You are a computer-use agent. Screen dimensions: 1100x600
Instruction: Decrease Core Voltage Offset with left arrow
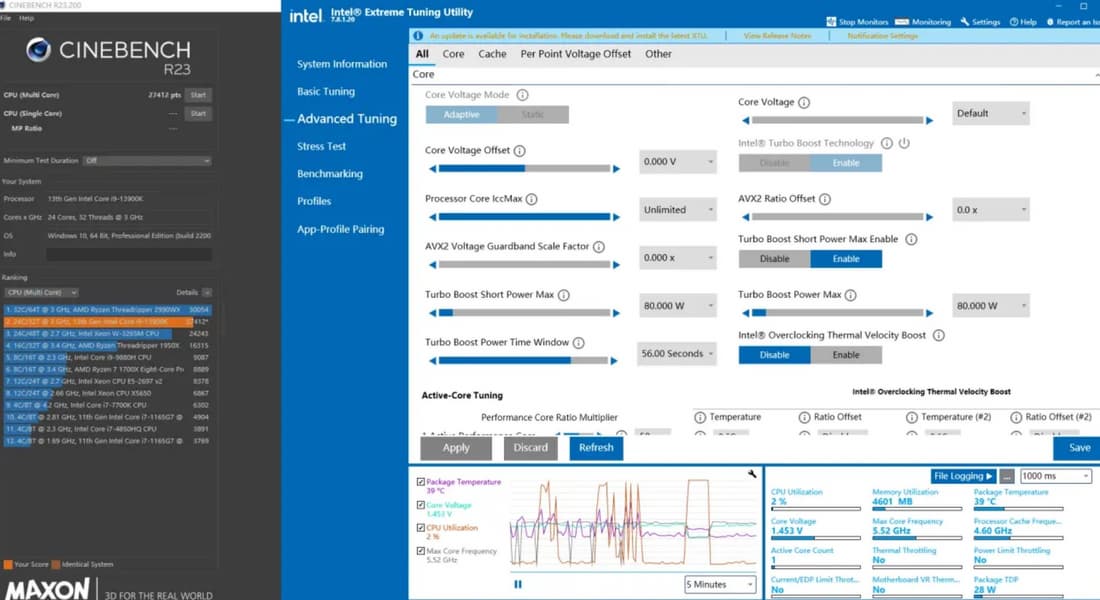[x=432, y=169]
